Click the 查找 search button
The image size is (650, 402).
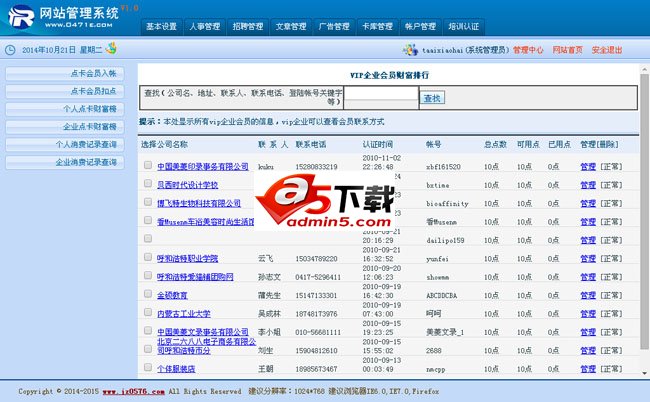(432, 98)
